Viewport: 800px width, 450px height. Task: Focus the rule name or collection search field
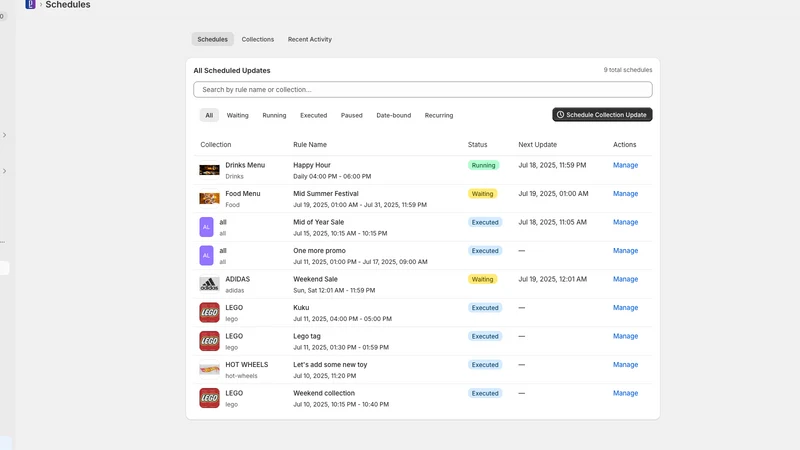point(423,89)
